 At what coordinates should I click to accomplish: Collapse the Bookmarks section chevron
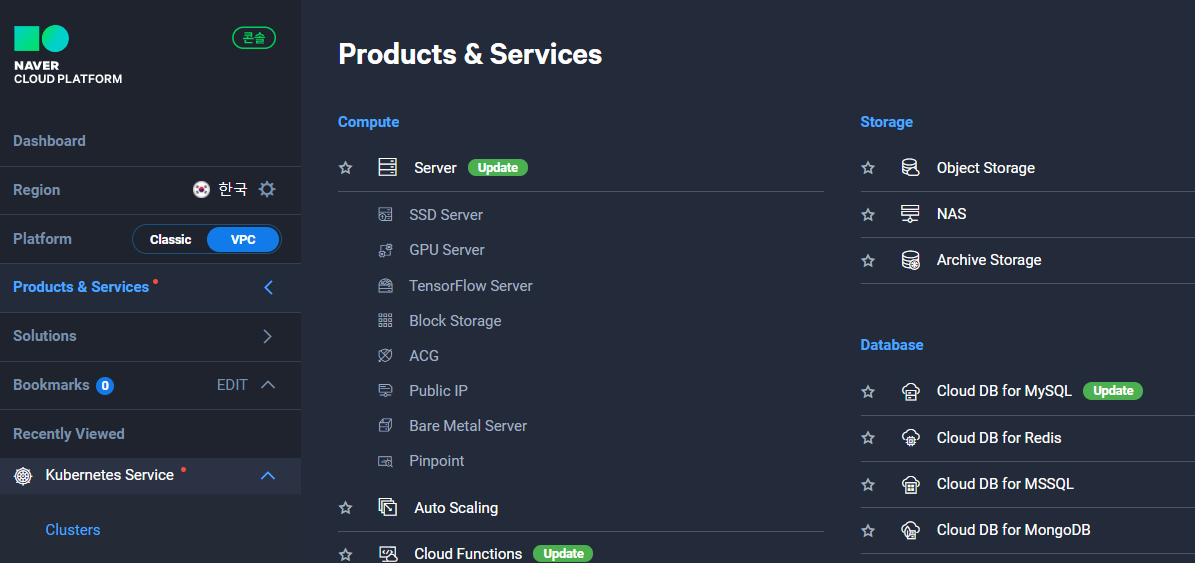(268, 385)
